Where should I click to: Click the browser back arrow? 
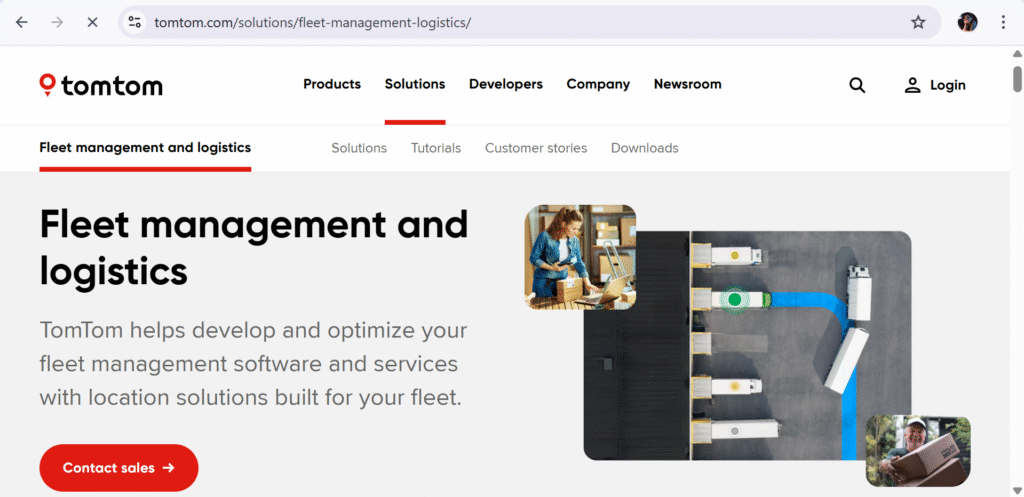coord(22,22)
